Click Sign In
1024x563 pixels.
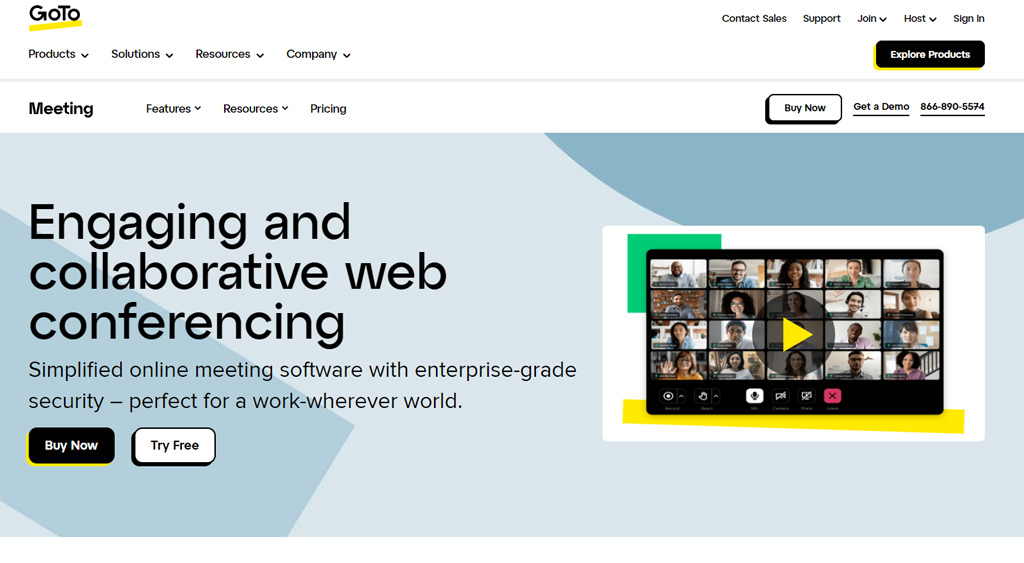click(968, 18)
